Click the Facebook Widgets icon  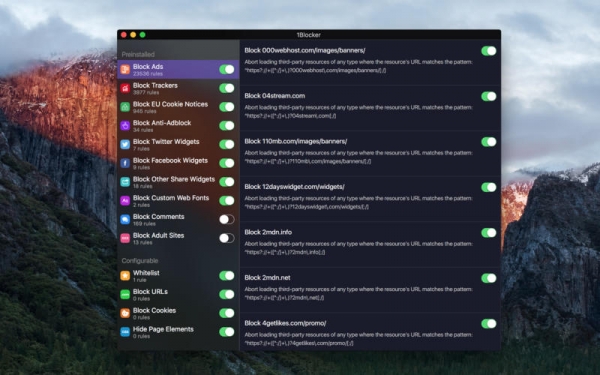[125, 163]
